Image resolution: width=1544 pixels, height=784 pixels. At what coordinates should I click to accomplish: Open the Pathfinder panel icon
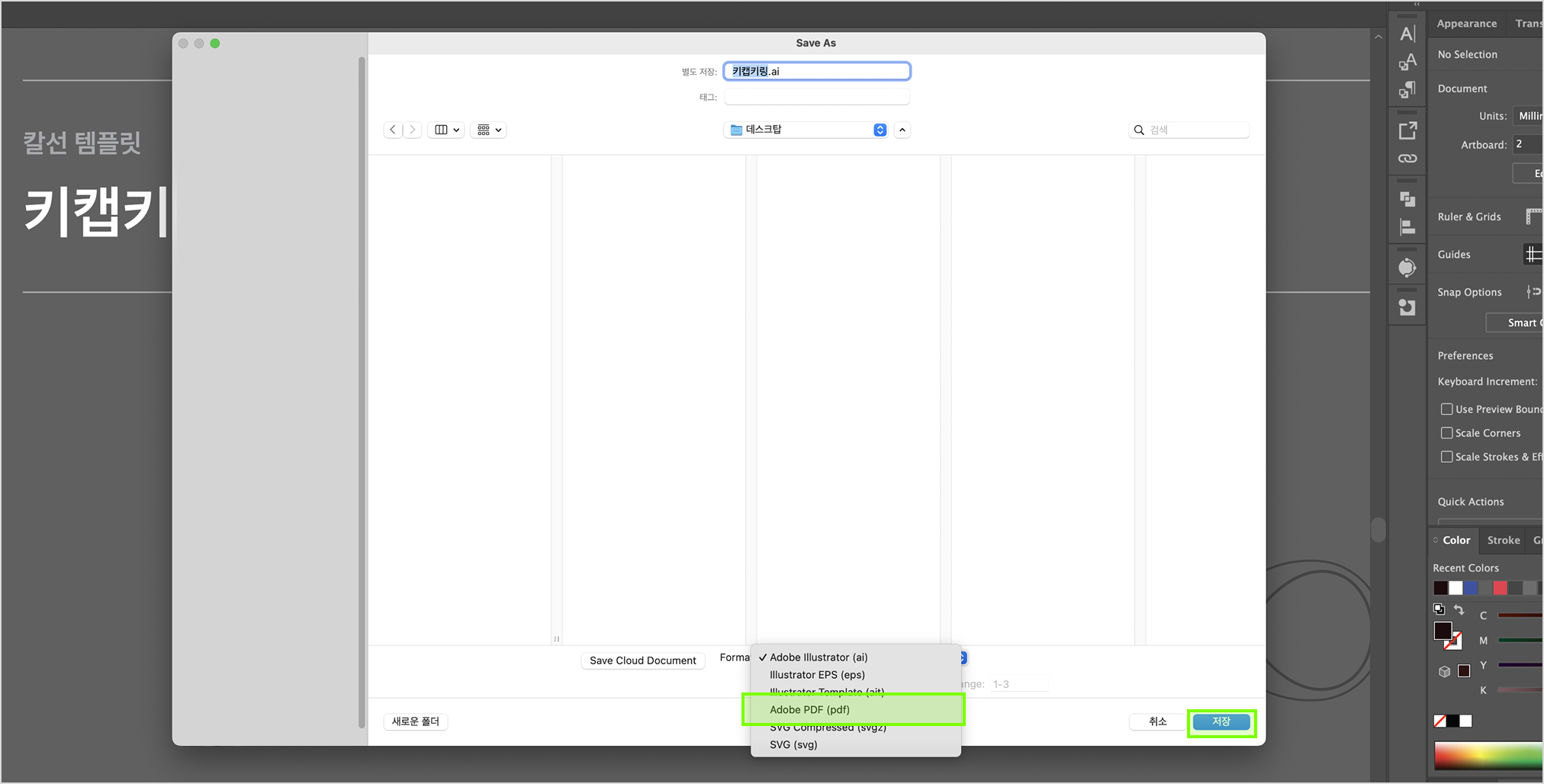tap(1407, 199)
